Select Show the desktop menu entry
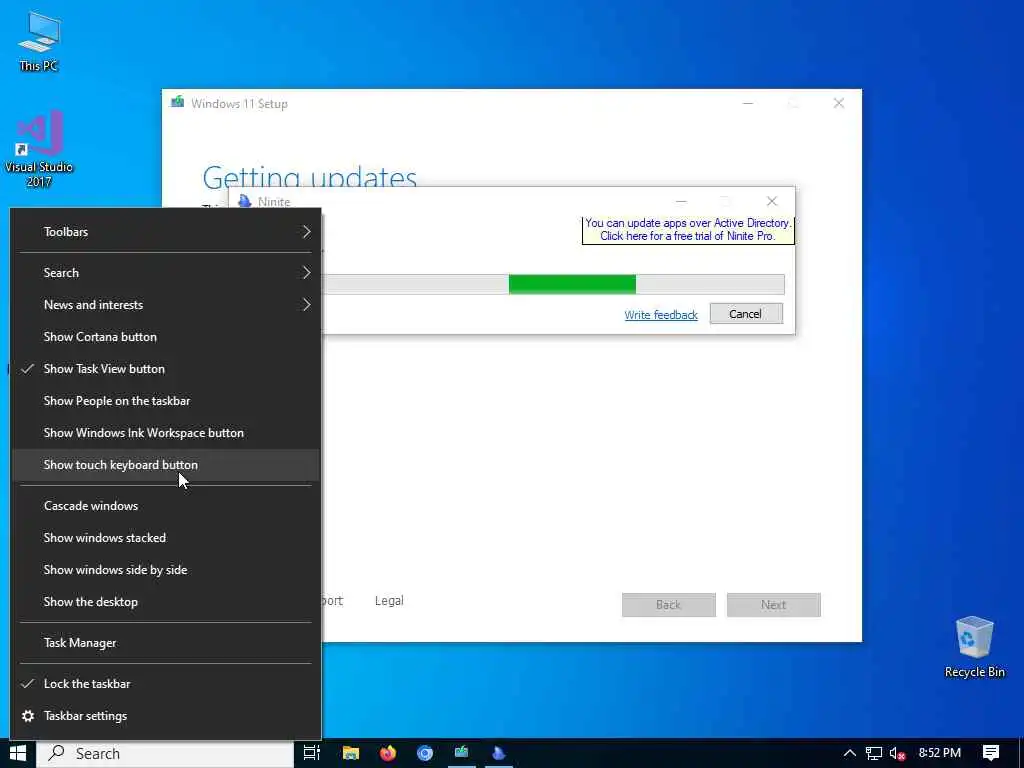The image size is (1024, 768). click(x=166, y=601)
